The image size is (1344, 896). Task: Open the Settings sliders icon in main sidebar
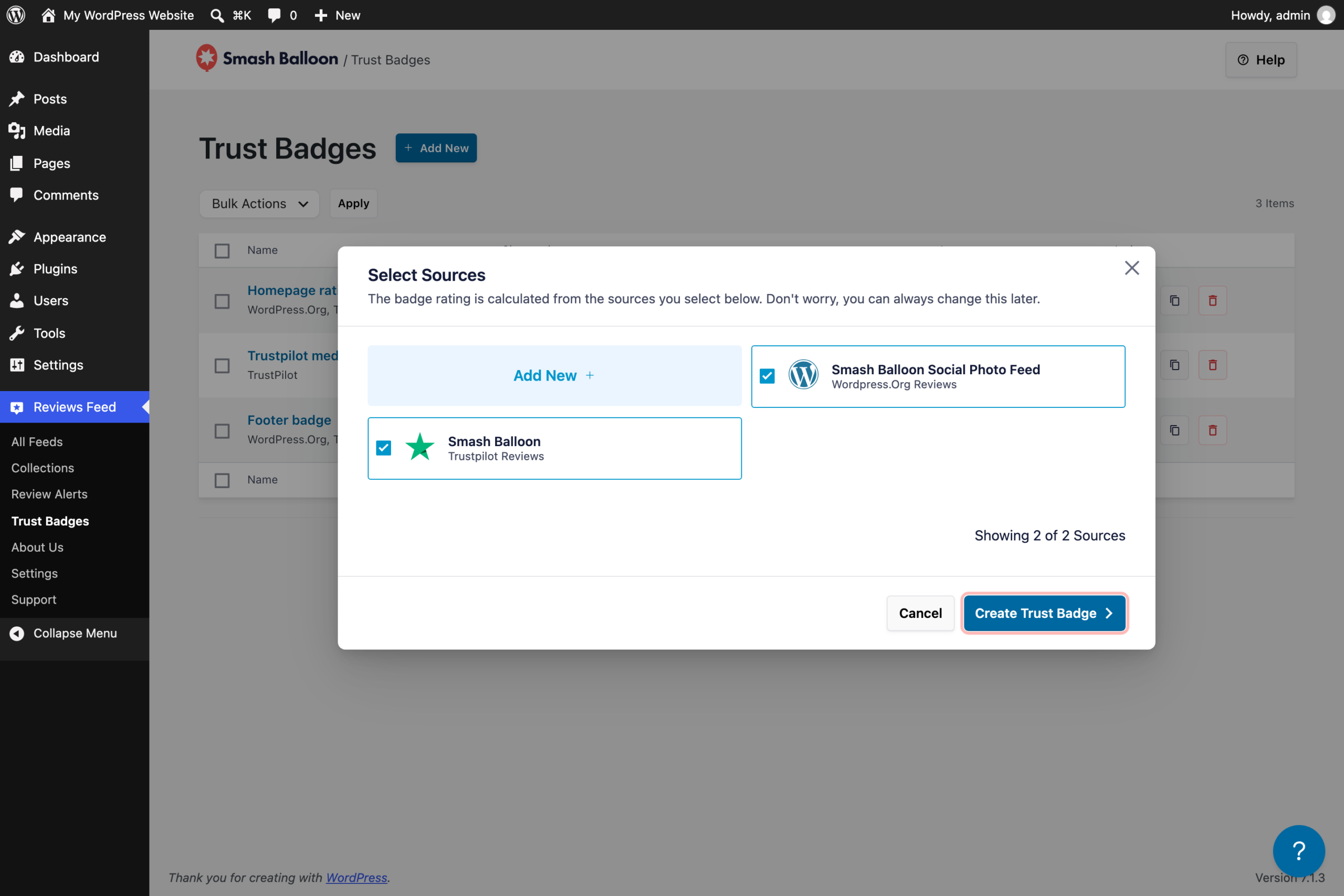[17, 365]
